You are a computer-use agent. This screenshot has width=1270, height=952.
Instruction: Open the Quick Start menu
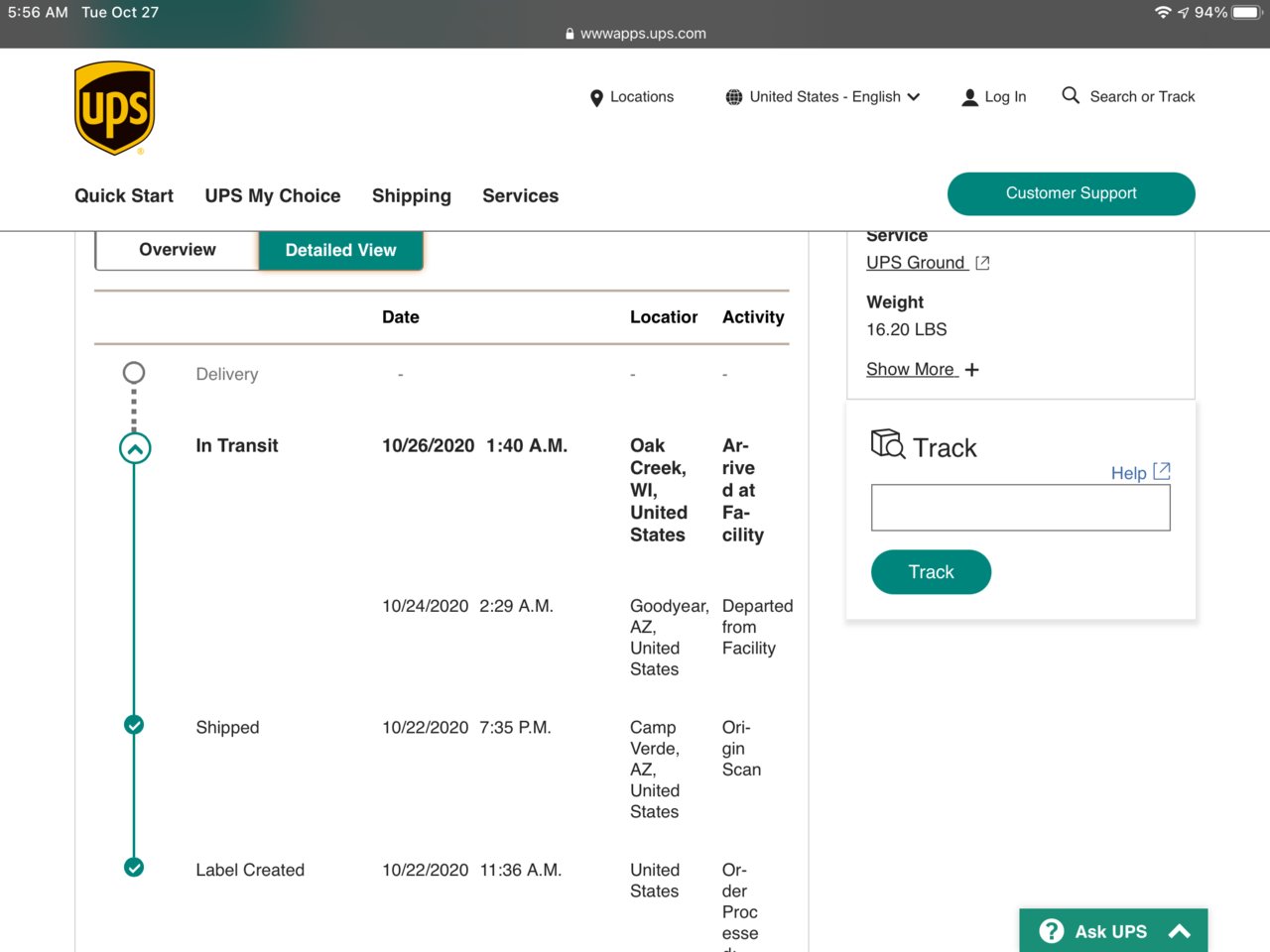(x=124, y=196)
